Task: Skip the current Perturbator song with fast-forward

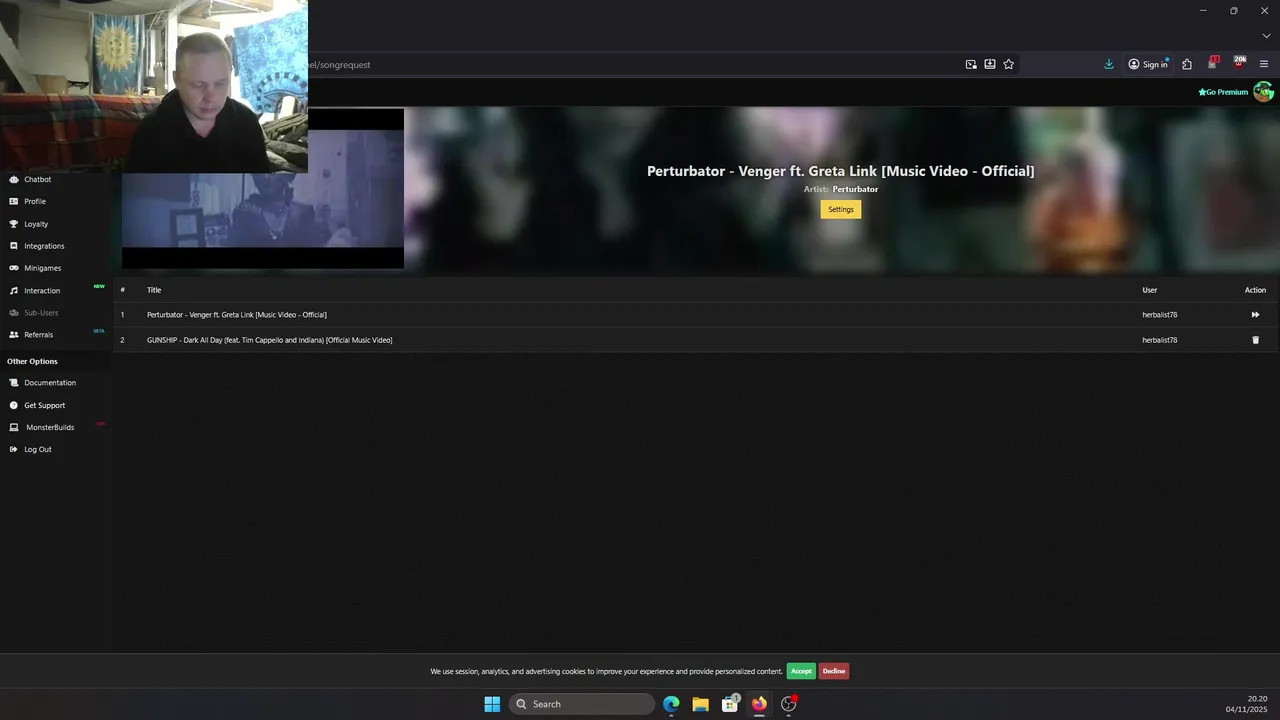Action: pyautogui.click(x=1255, y=315)
